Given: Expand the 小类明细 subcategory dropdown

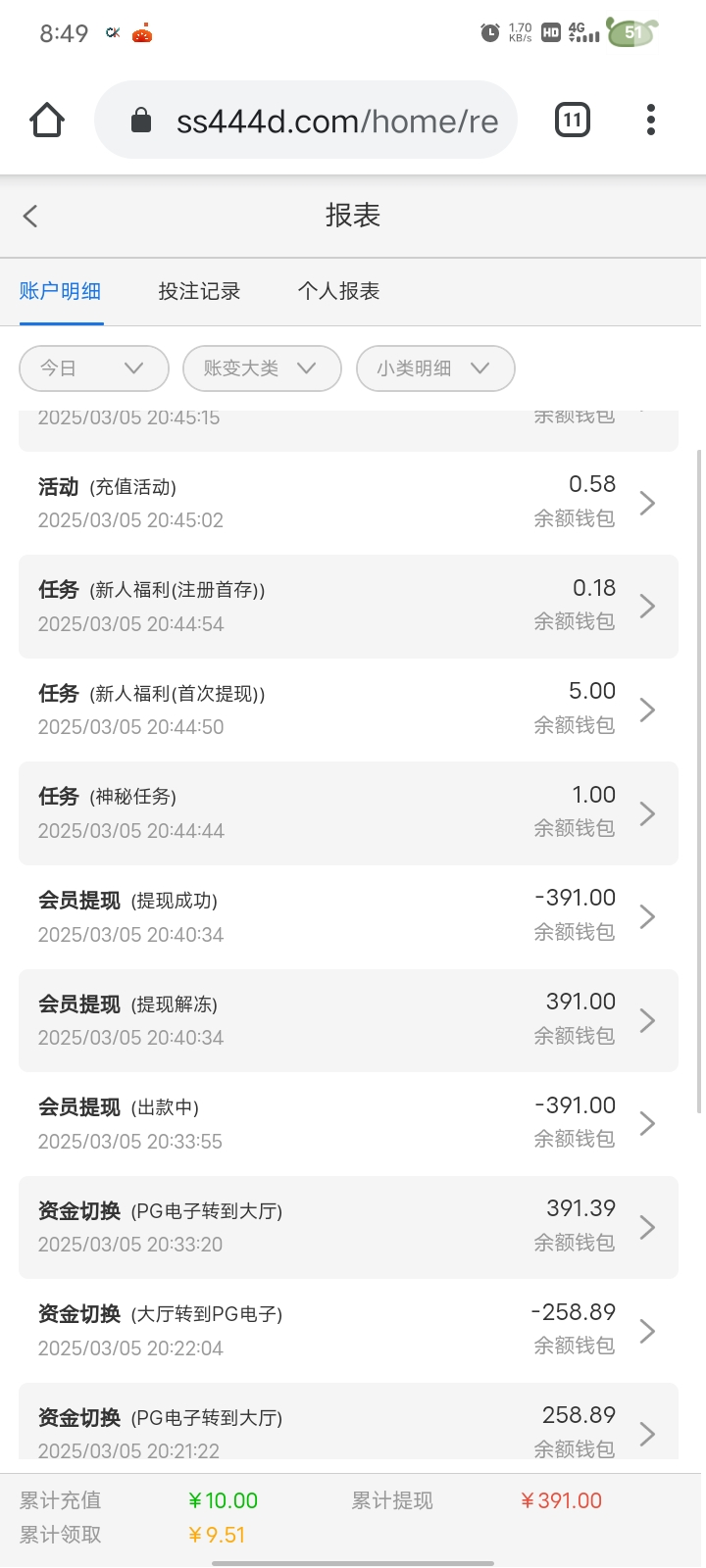Looking at the screenshot, I should 434,368.
